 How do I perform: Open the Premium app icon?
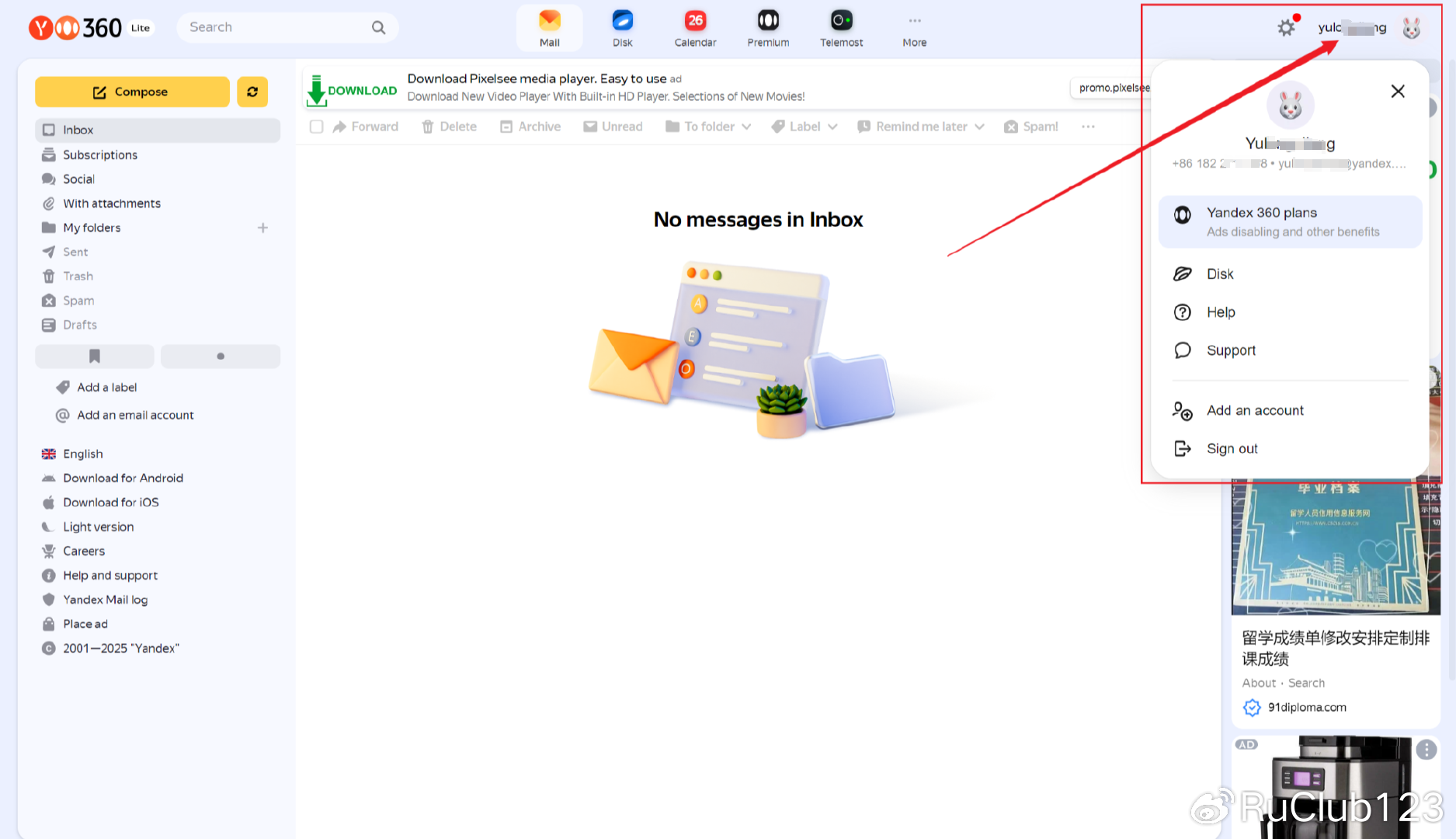(x=768, y=28)
